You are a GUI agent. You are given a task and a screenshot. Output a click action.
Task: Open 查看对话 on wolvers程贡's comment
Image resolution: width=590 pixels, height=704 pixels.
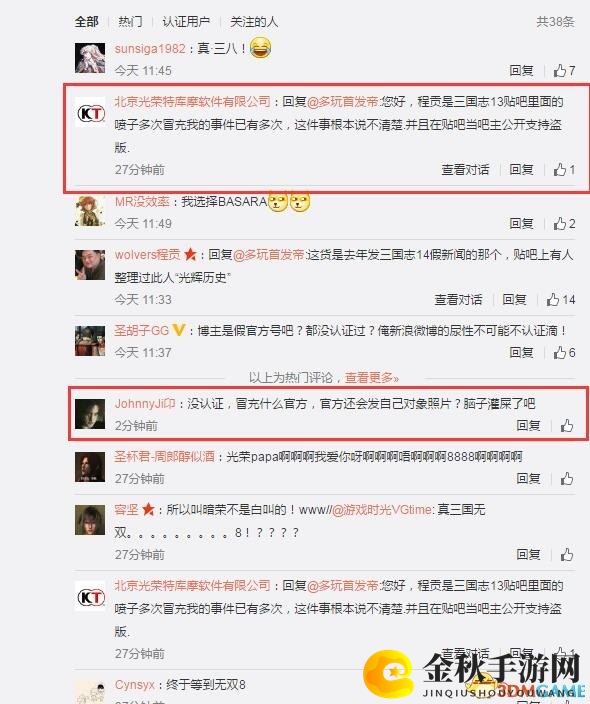pyautogui.click(x=458, y=299)
